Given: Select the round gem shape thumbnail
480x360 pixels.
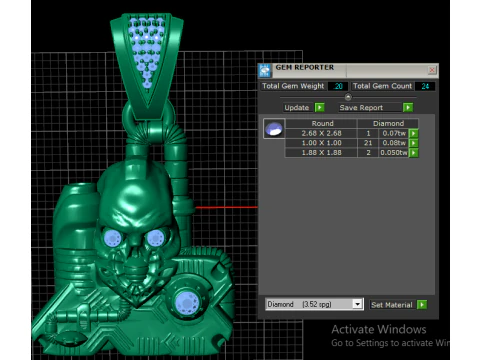Looking at the screenshot, I should pos(274,129).
